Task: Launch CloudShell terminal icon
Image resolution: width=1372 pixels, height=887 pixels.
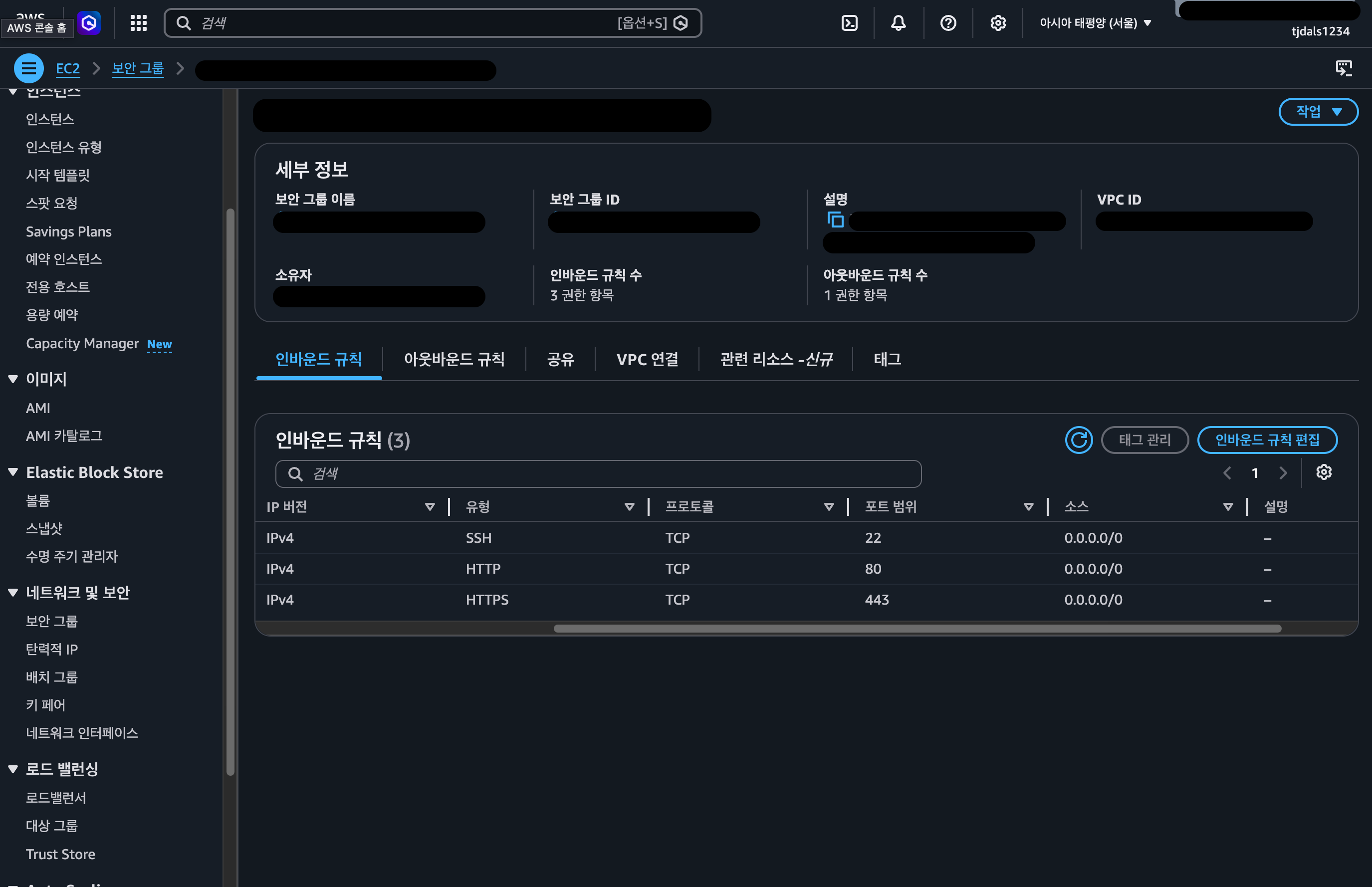Action: tap(849, 23)
